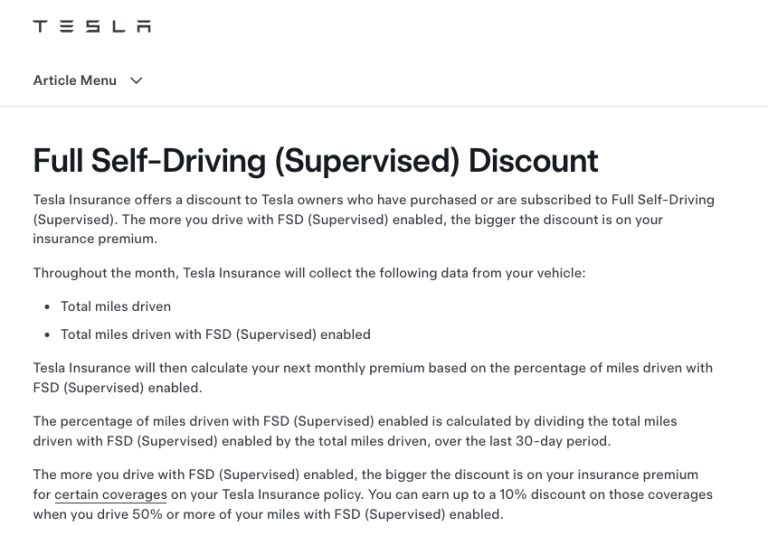Click the 'insurance premium.' text ending first paragraph
Image resolution: width=768 pixels, height=536 pixels.
tap(95, 239)
